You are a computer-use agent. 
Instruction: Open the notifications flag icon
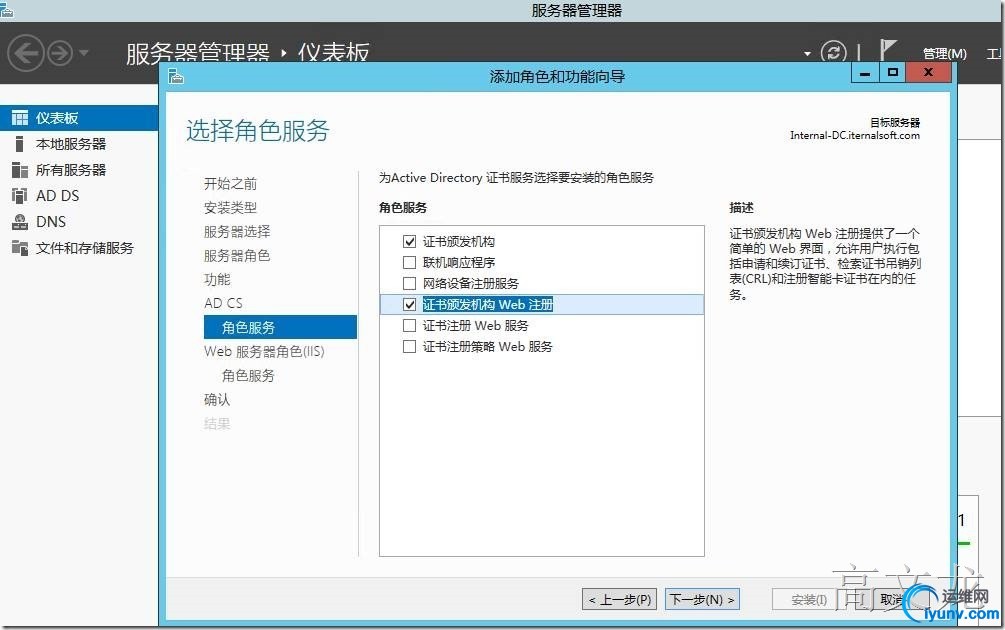tap(887, 51)
